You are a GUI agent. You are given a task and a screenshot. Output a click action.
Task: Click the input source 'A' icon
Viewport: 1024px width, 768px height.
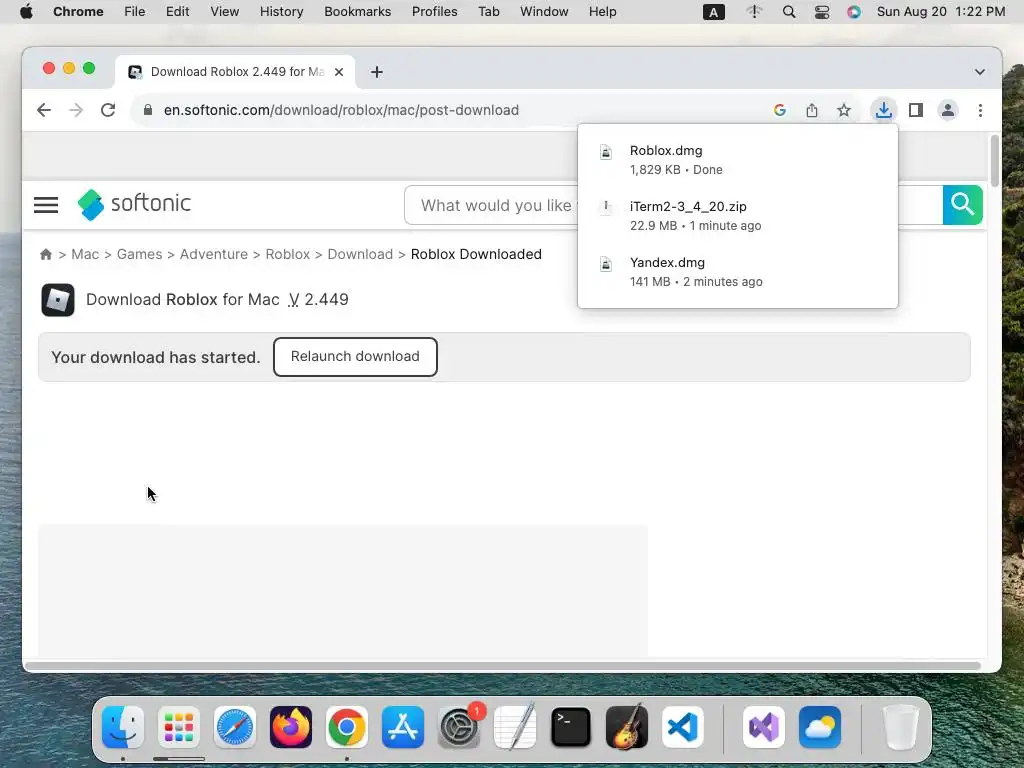(713, 12)
